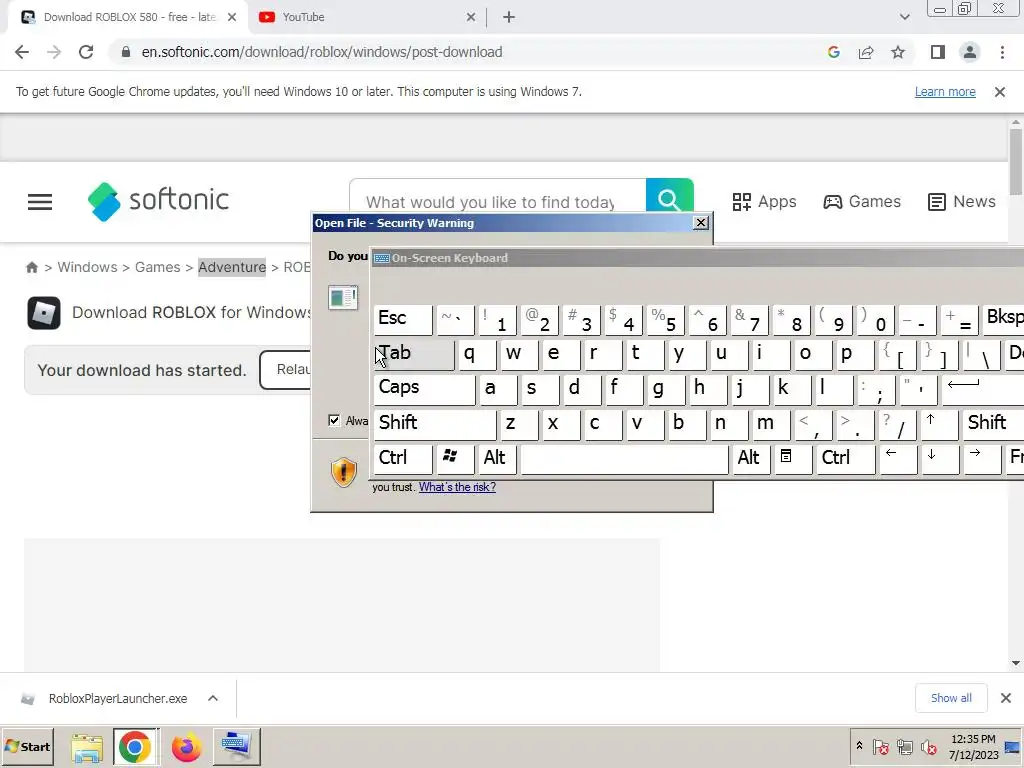Toggle the left Shift key
1024x768 pixels.
tap(434, 424)
